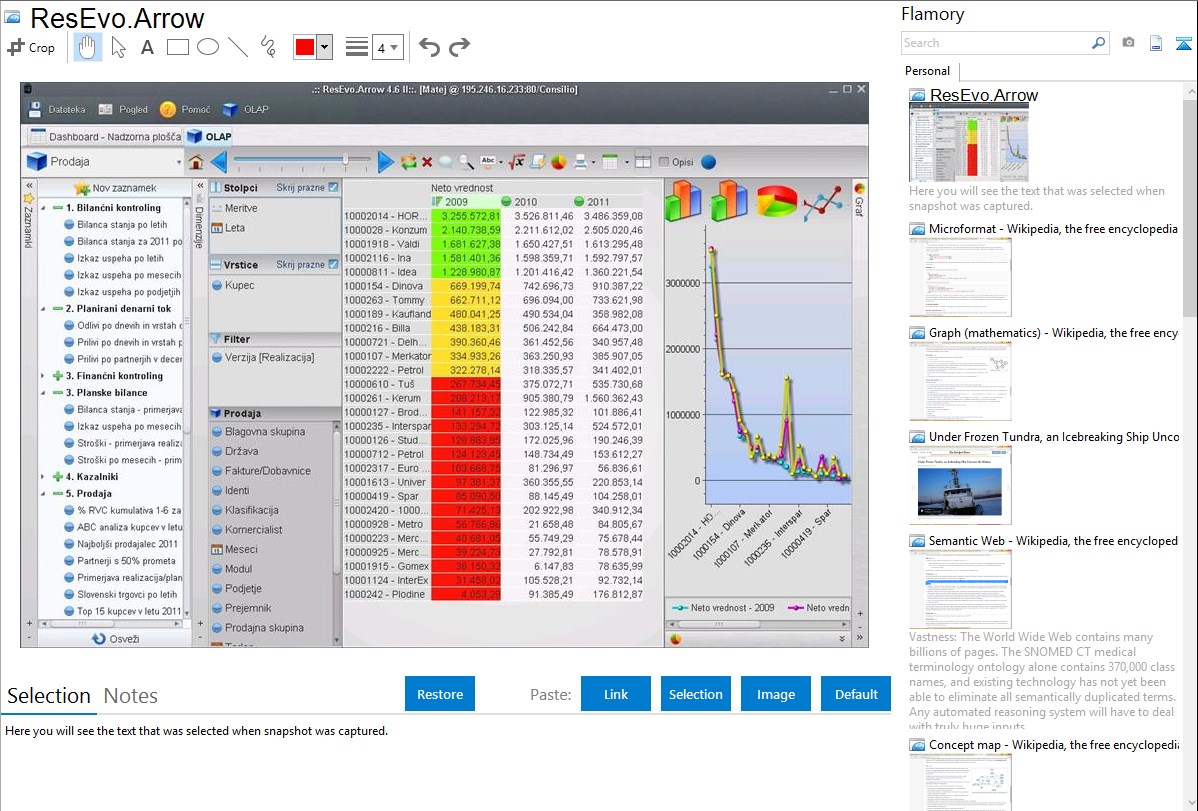Open the line width dropdown showing 4
Screen dimensions: 1198x811
pyautogui.click(x=387, y=47)
